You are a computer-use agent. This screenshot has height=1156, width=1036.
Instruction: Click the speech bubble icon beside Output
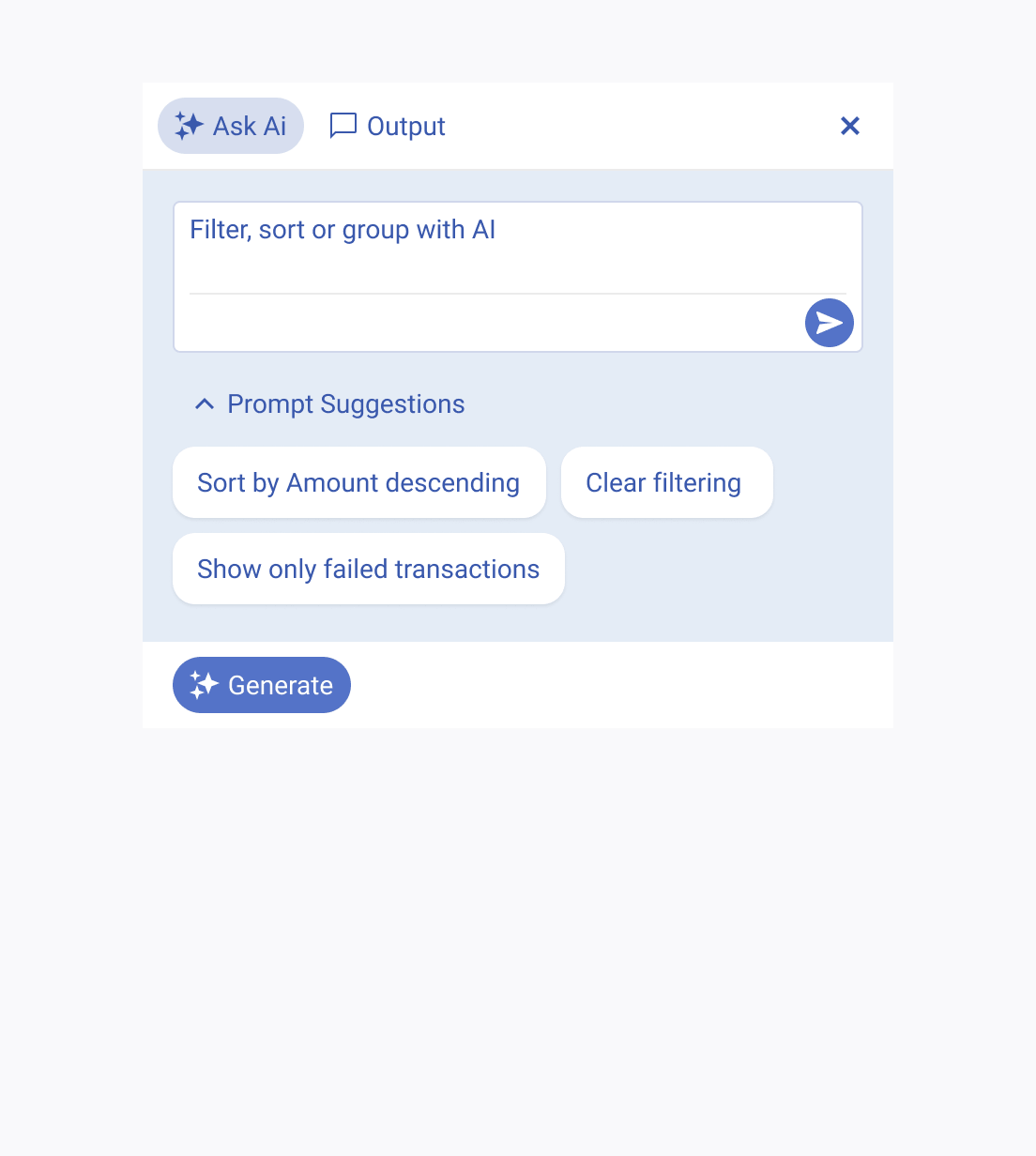point(343,125)
